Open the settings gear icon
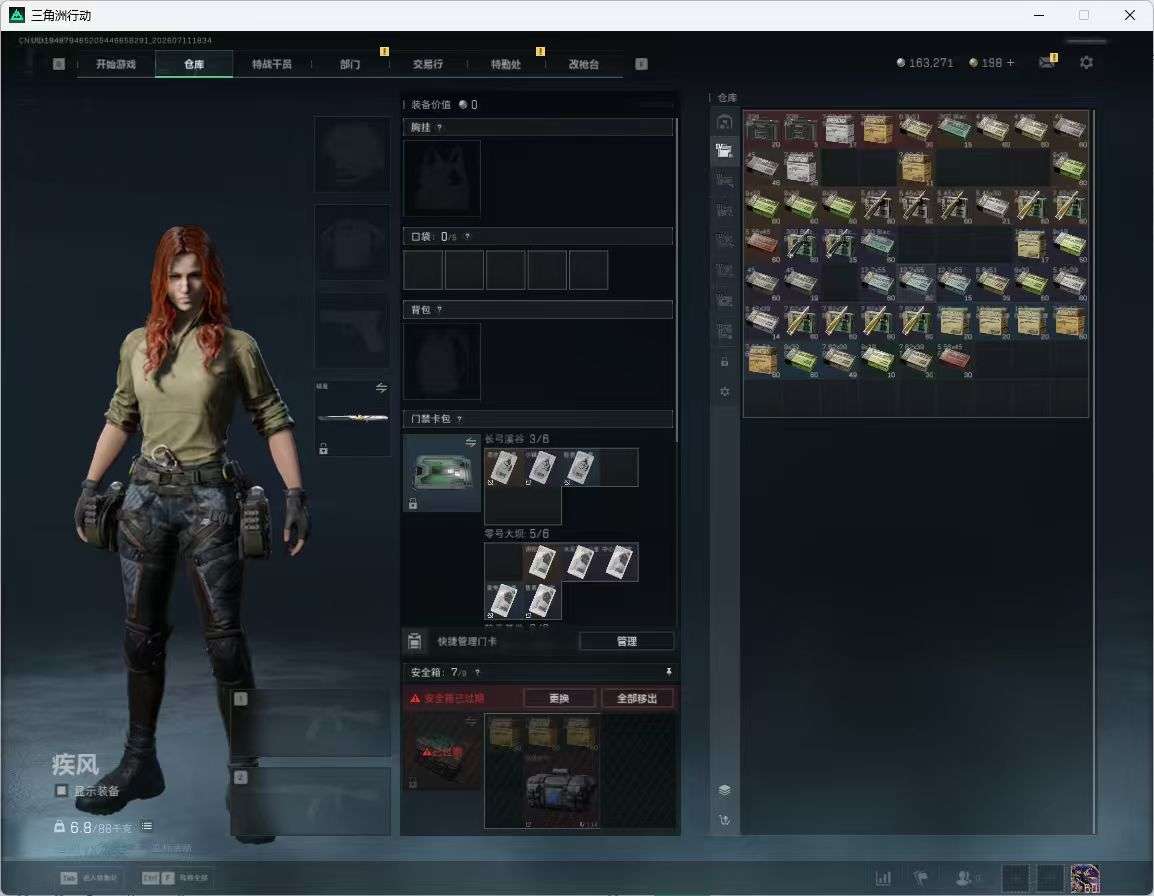The width and height of the screenshot is (1154, 896). click(1086, 63)
